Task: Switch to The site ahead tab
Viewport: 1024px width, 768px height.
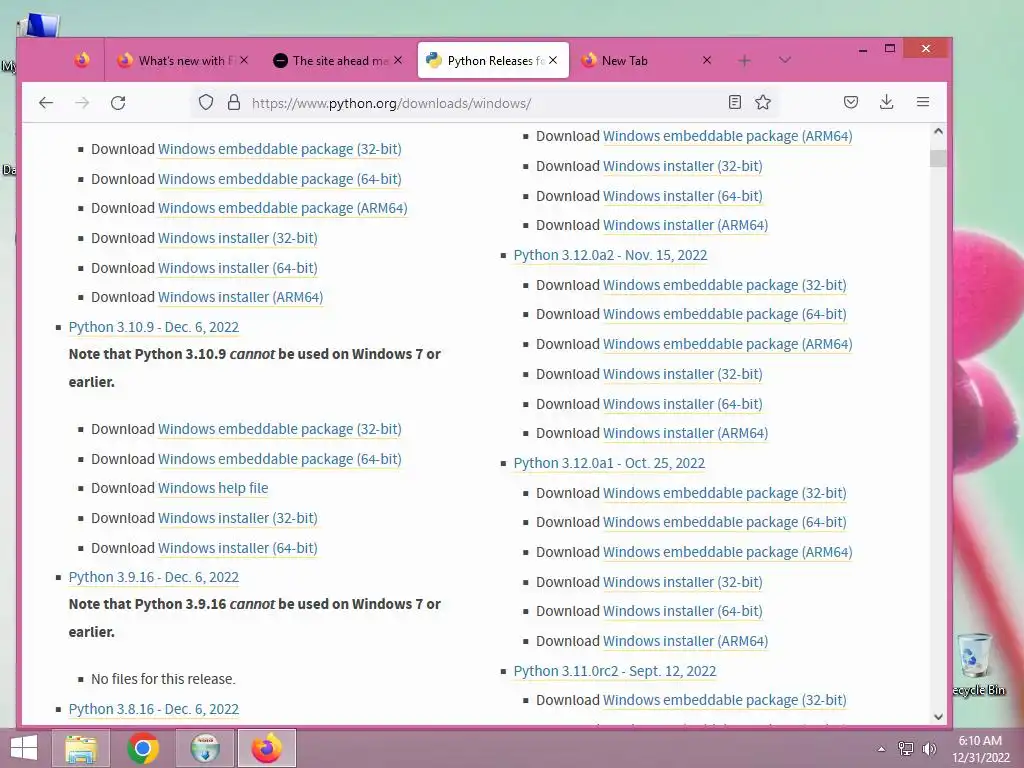Action: 337,61
